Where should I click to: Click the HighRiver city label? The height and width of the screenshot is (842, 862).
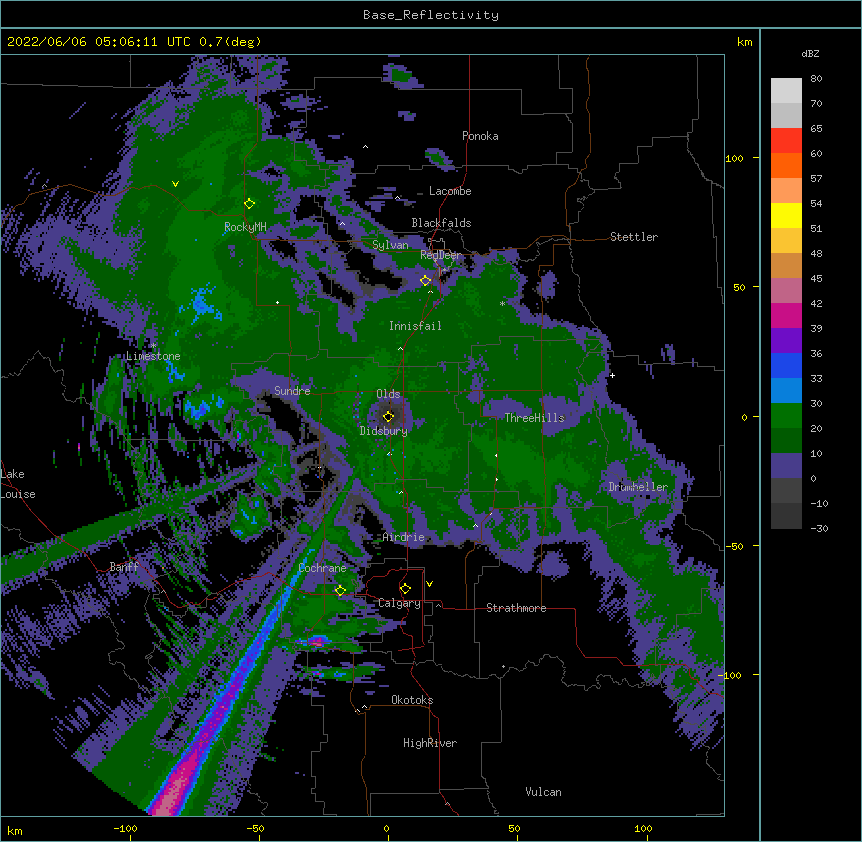coord(430,743)
